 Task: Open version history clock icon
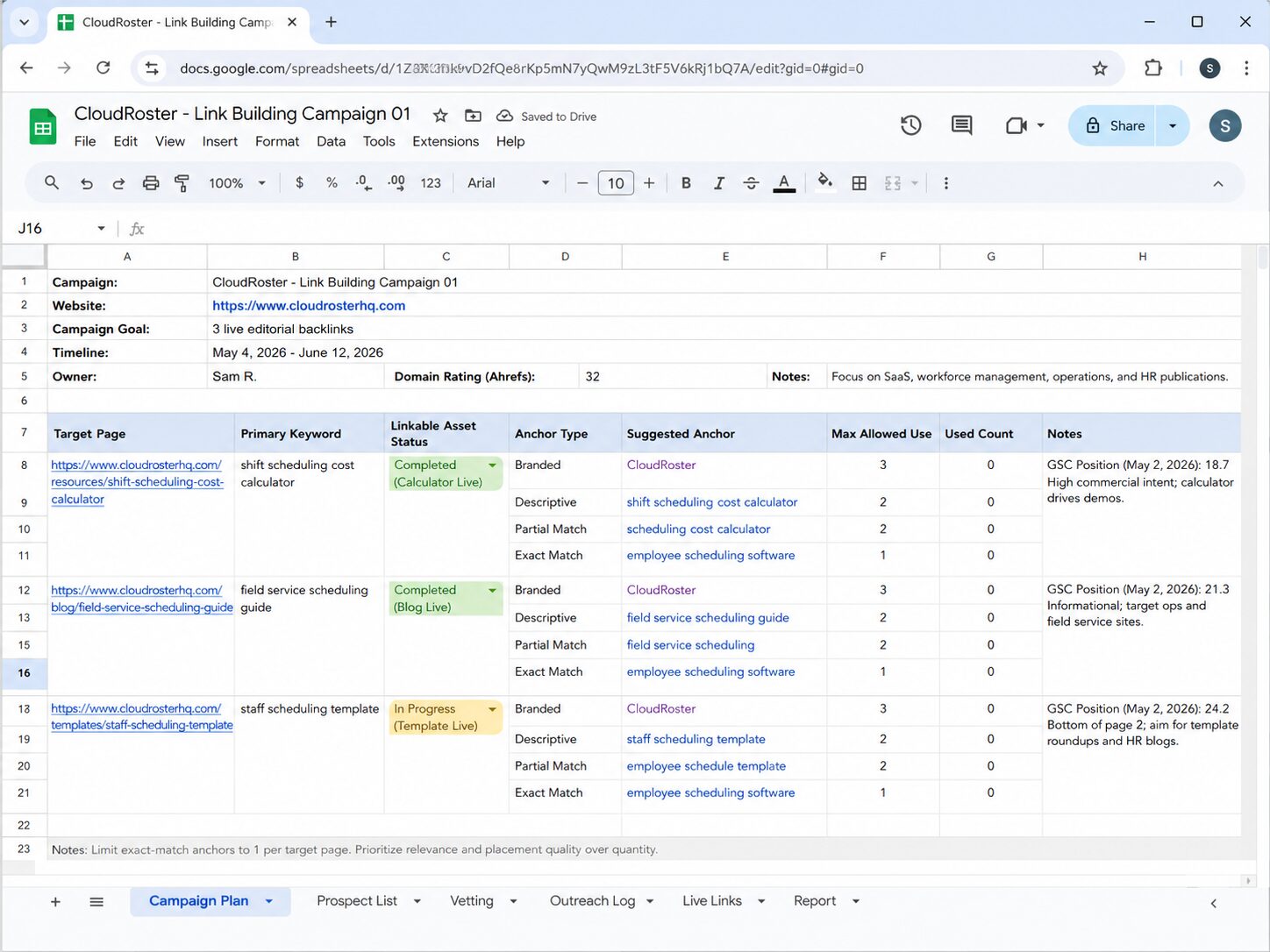pos(911,125)
